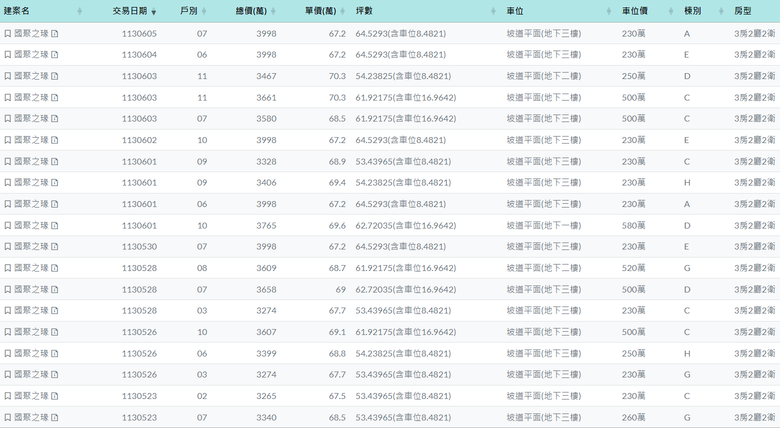Open 國聚之球 link in the 3340 price row
The height and width of the screenshot is (428, 780).
(x=31, y=418)
